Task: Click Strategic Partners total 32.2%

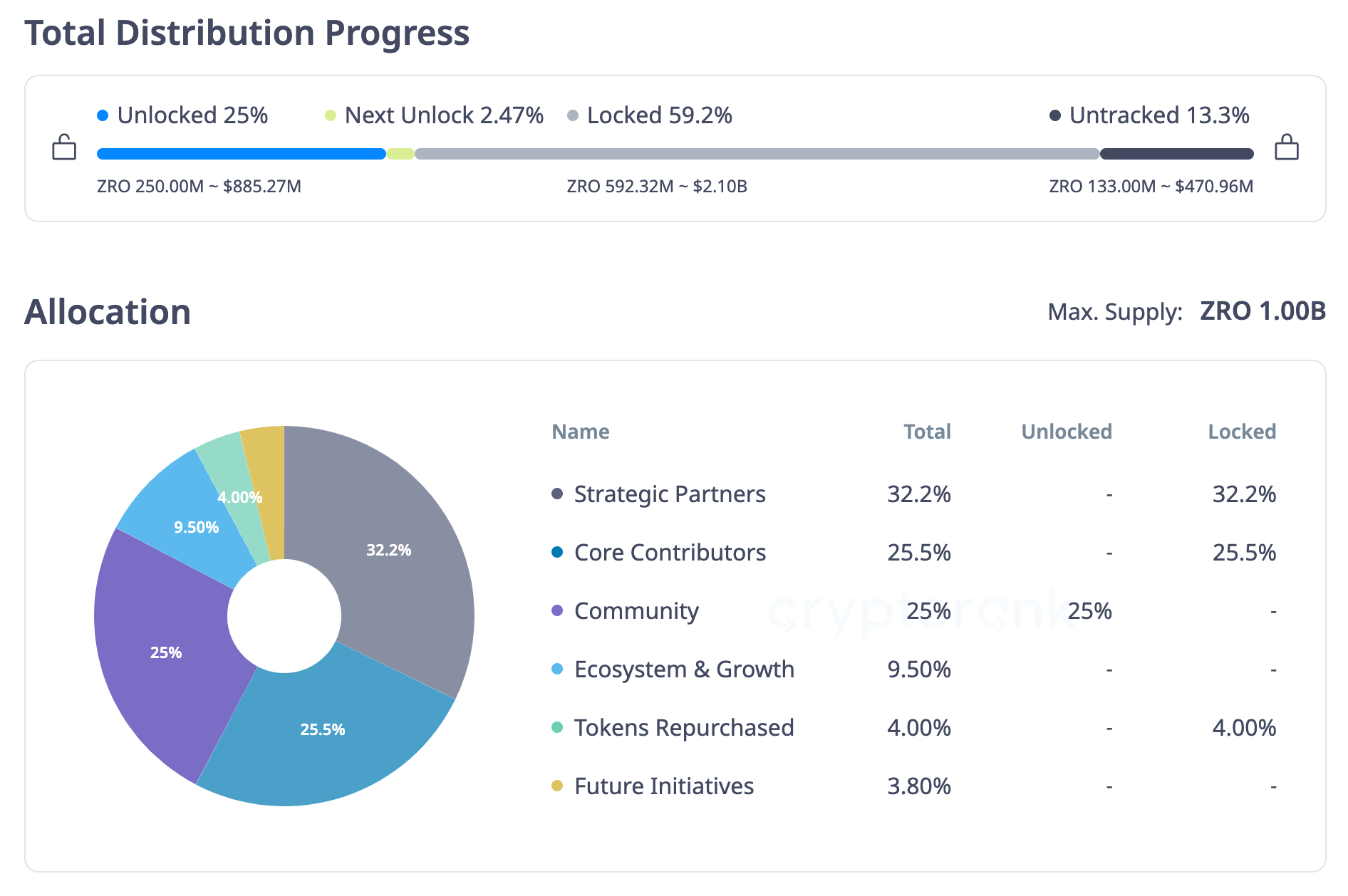Action: pos(919,494)
